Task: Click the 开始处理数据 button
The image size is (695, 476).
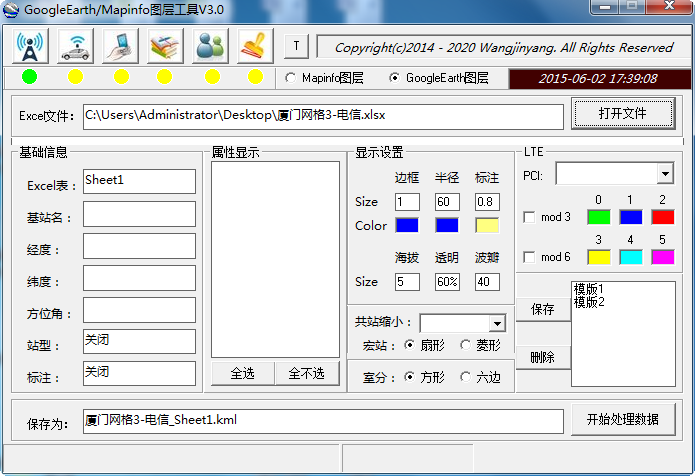Action: tap(623, 419)
